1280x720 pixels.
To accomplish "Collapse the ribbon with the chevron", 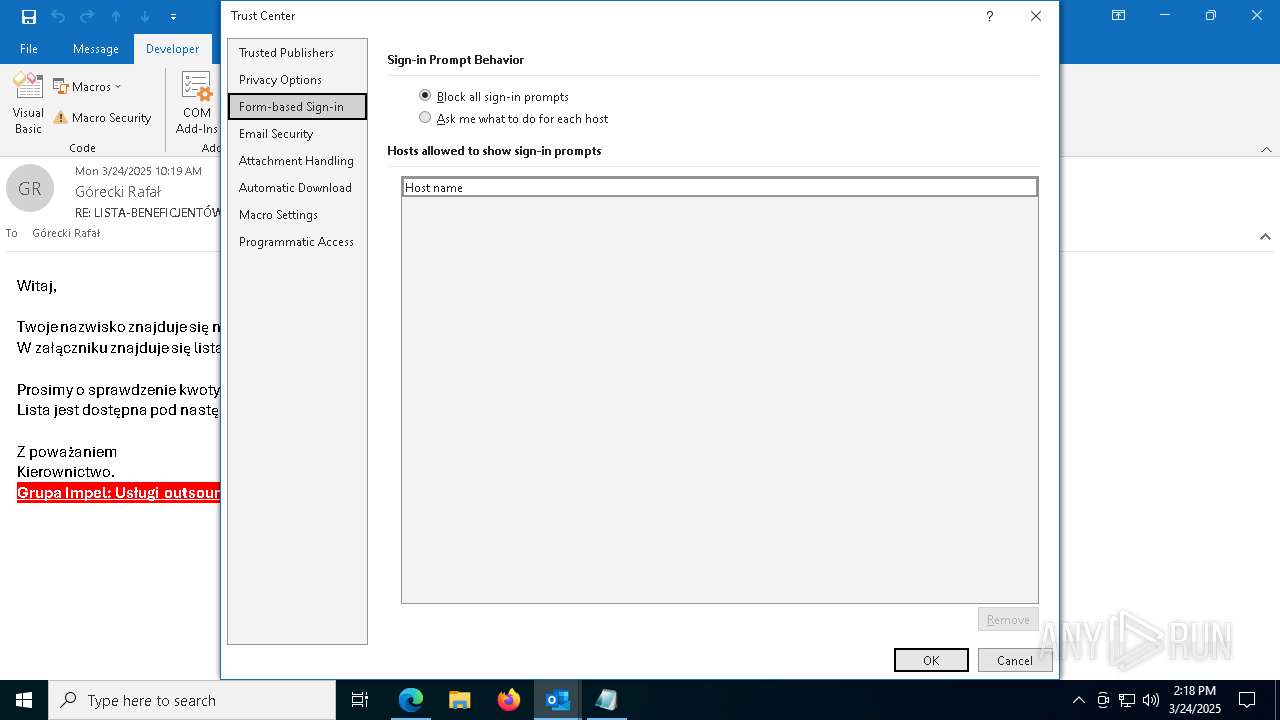I will (x=1265, y=149).
